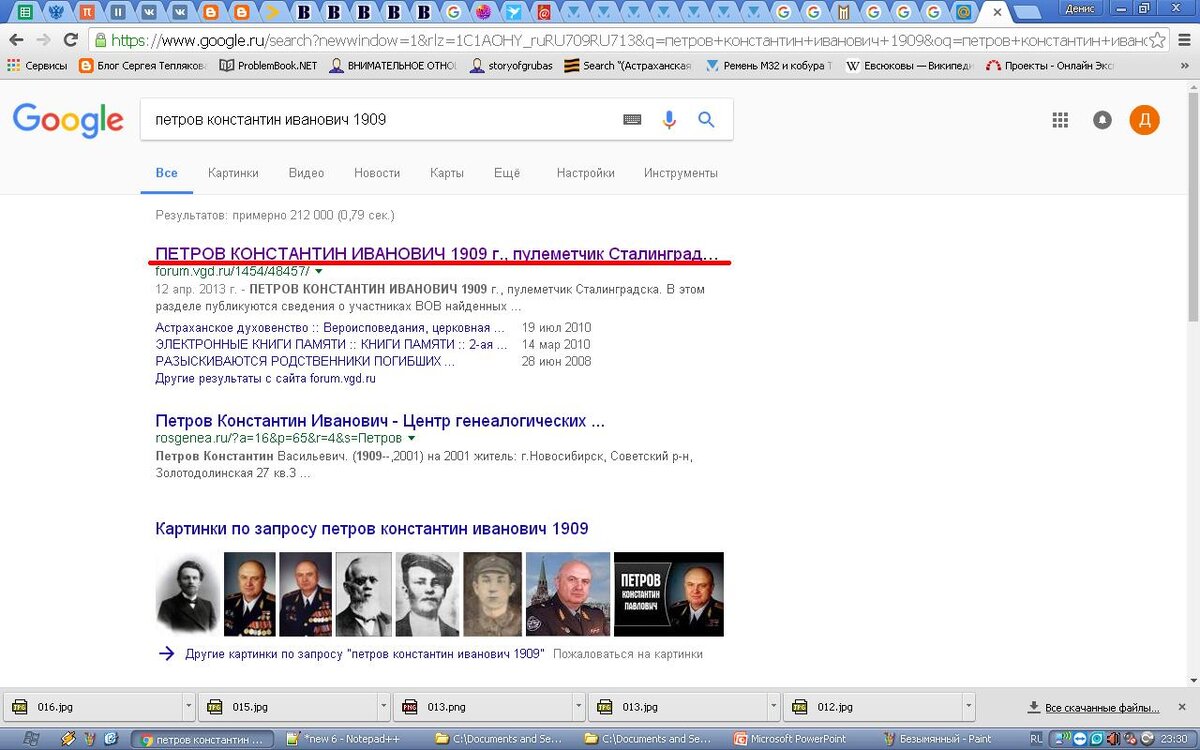Expand the arrow next to forum.vgd.ru URL
1200x750 pixels.
click(x=319, y=271)
